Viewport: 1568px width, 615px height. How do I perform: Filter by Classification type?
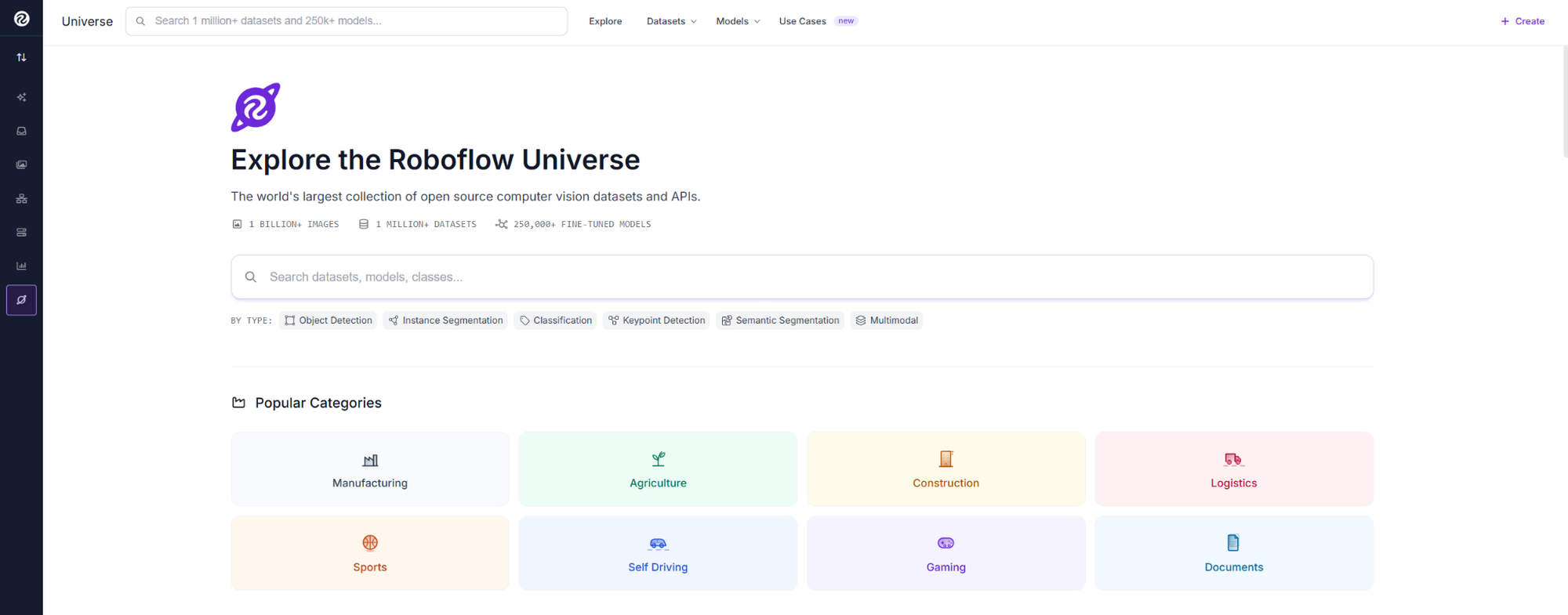point(555,320)
